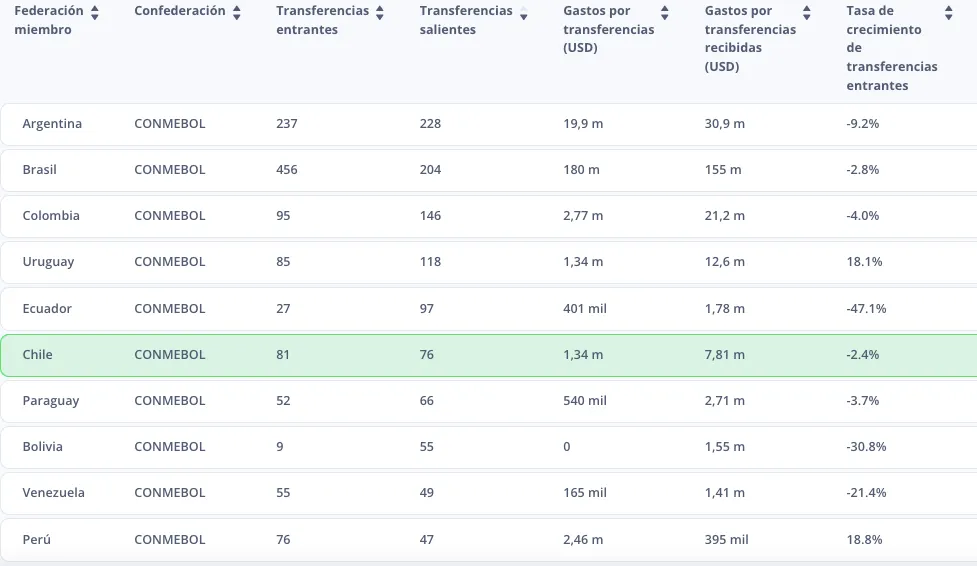Click the Transferencias salientes header text
Image resolution: width=977 pixels, height=566 pixels.
coord(465,20)
